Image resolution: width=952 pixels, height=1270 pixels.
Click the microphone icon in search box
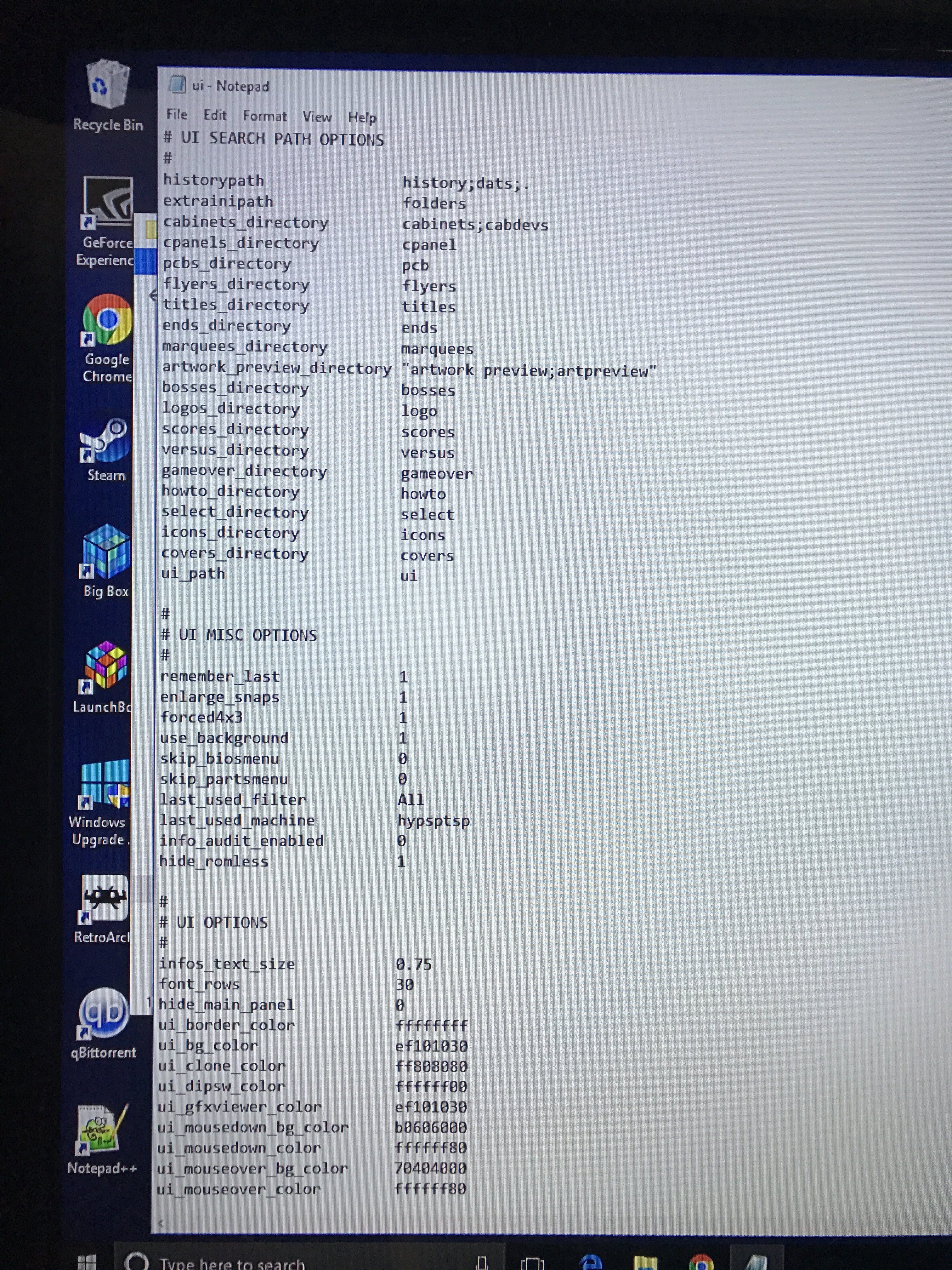482,1262
